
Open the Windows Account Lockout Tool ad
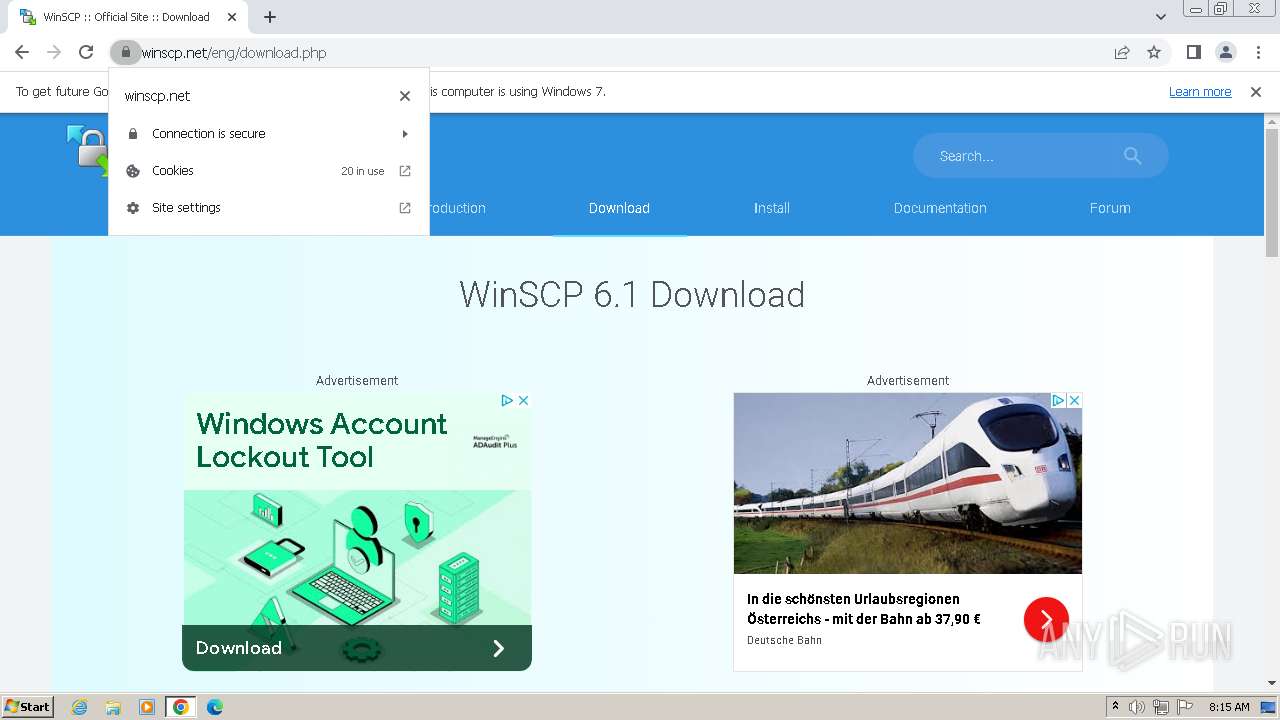322,440
